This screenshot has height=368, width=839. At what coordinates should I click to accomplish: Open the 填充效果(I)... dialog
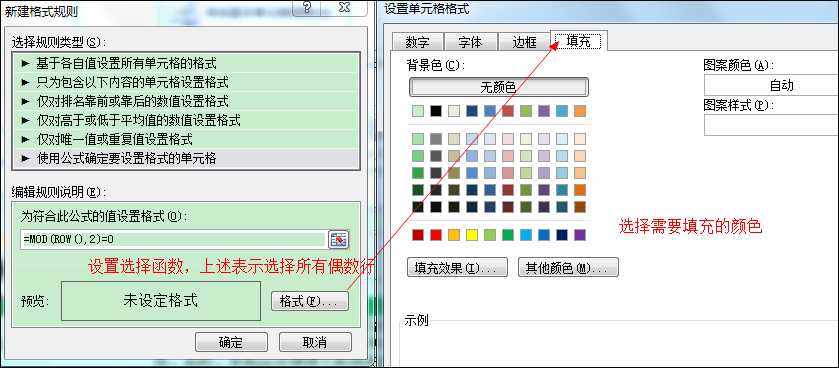click(x=457, y=267)
